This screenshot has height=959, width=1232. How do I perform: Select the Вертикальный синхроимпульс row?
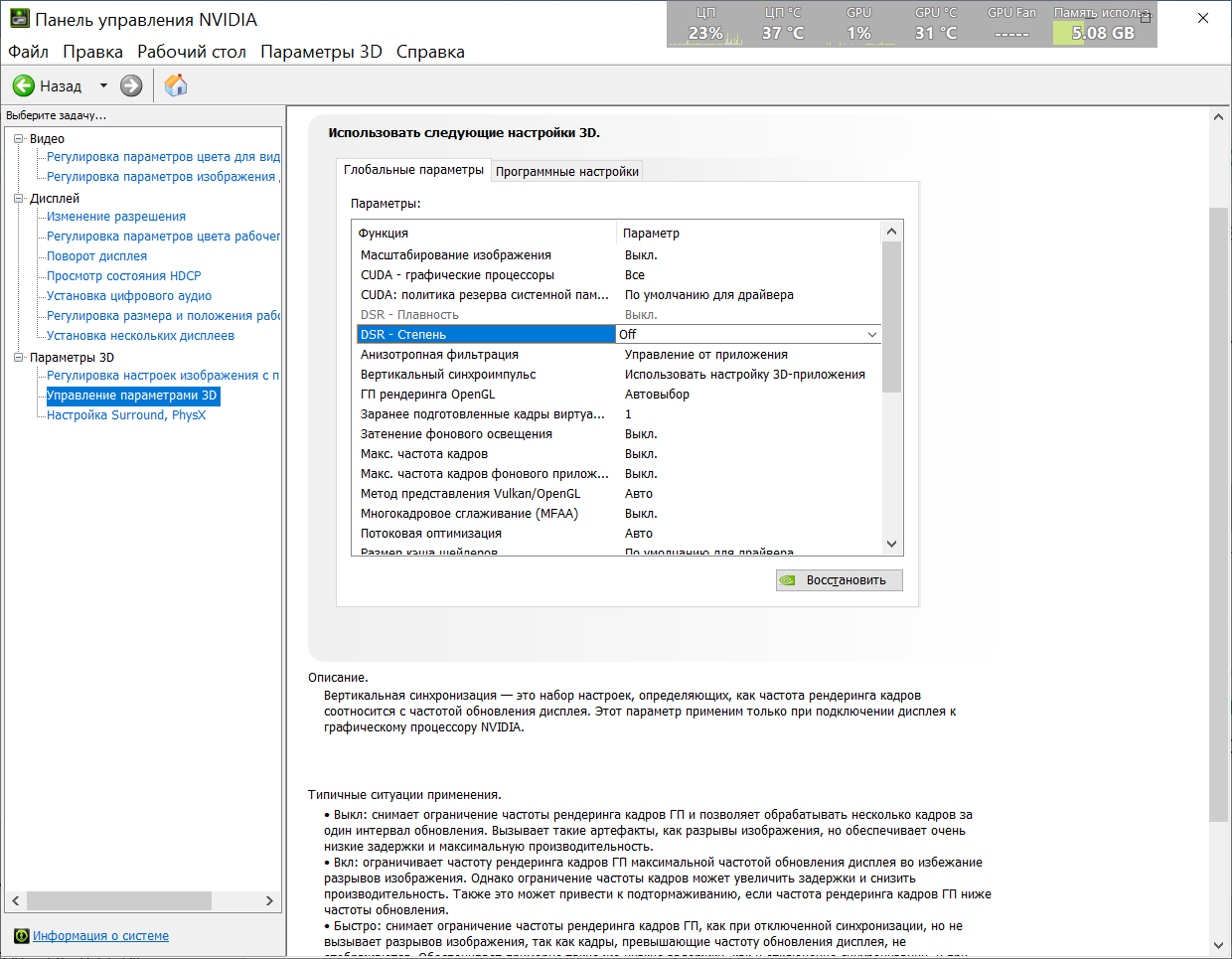coord(618,375)
